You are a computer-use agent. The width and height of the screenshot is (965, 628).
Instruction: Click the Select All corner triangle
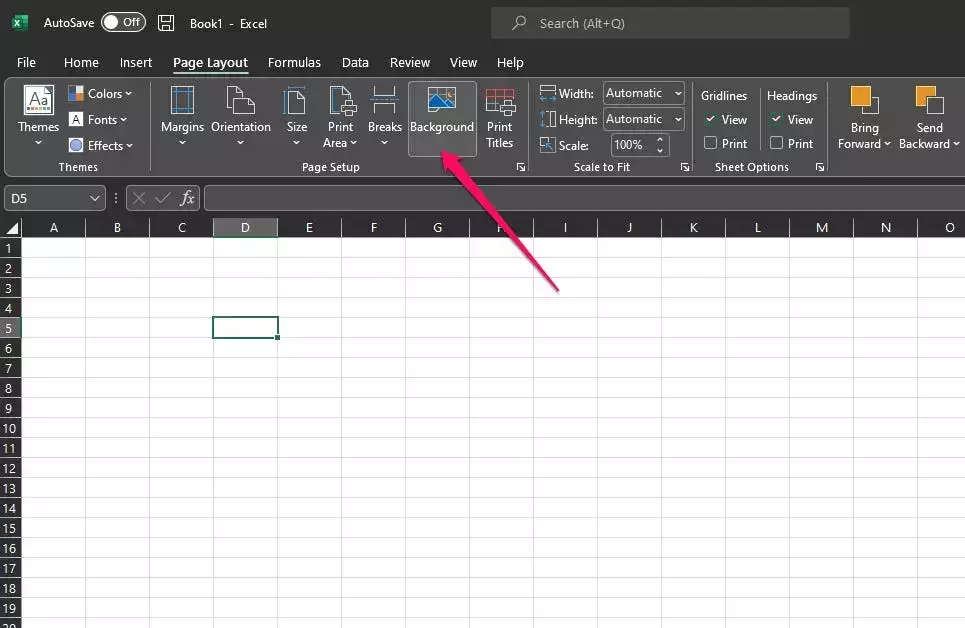click(x=12, y=228)
